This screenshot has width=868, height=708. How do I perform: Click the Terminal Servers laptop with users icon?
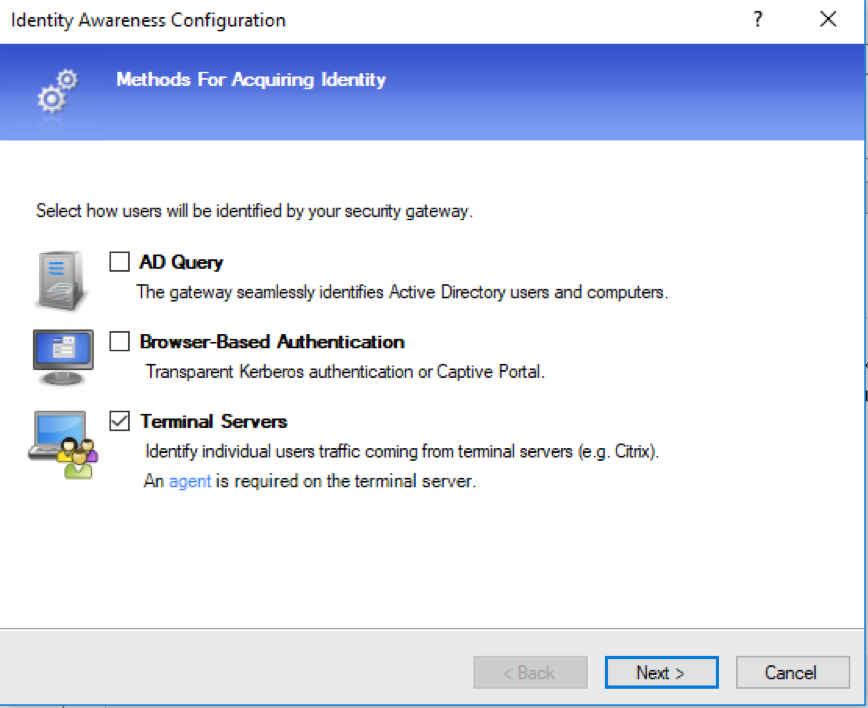[x=63, y=445]
